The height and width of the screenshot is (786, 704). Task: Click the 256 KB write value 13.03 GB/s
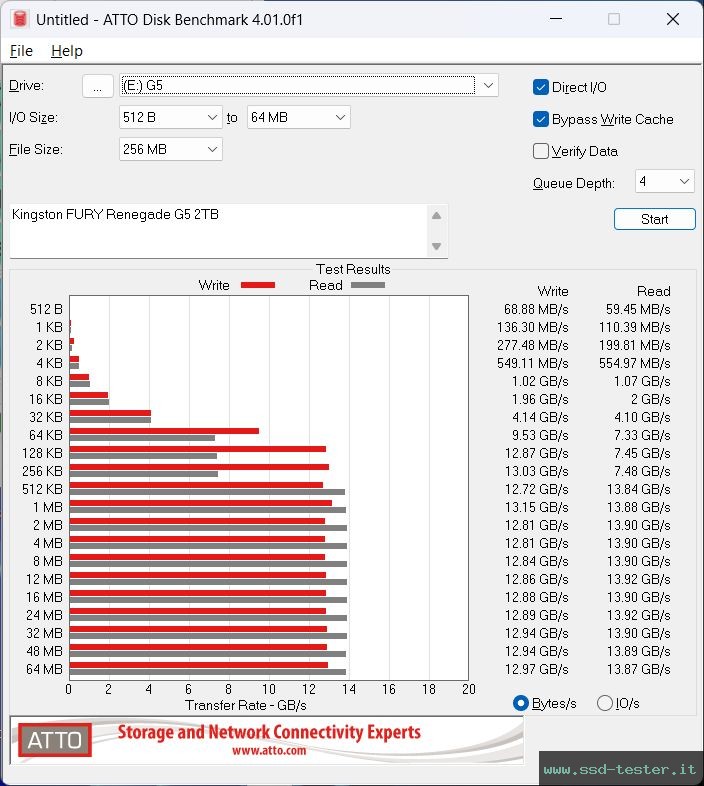point(537,471)
